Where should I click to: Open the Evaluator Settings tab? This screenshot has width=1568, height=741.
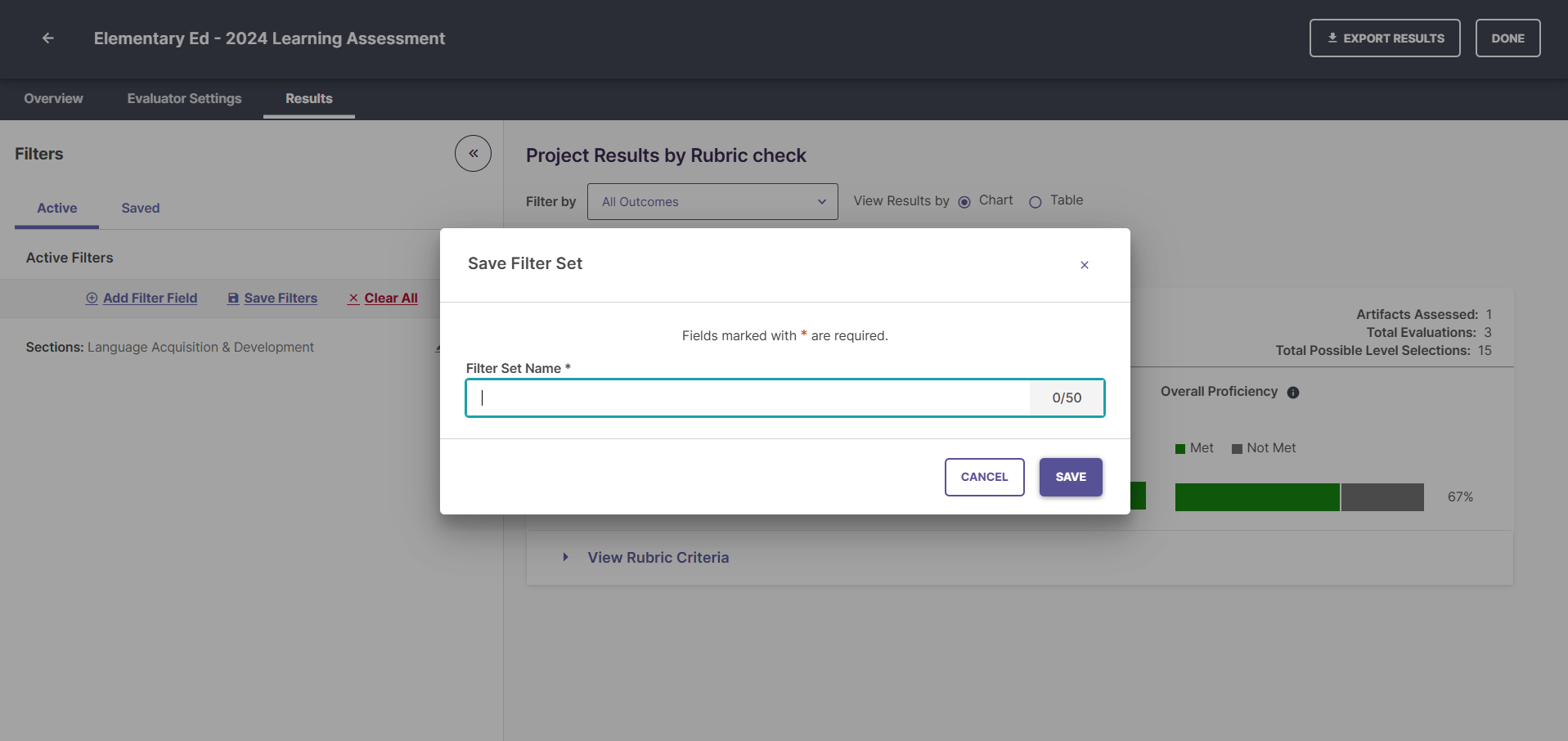point(184,98)
